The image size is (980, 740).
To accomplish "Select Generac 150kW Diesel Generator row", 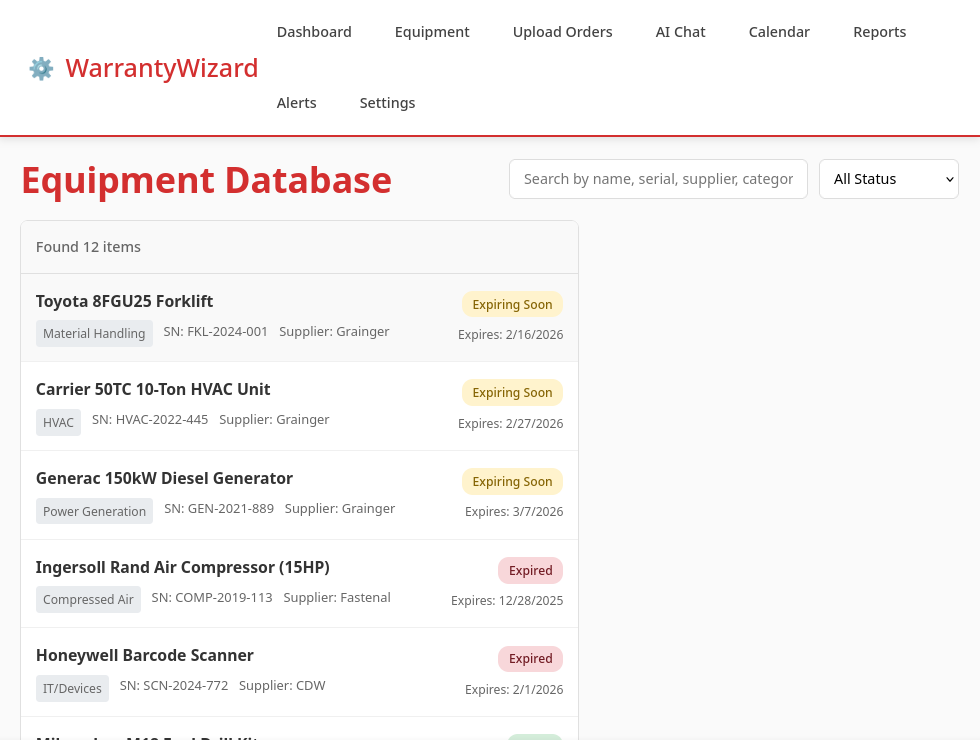I will click(299, 495).
